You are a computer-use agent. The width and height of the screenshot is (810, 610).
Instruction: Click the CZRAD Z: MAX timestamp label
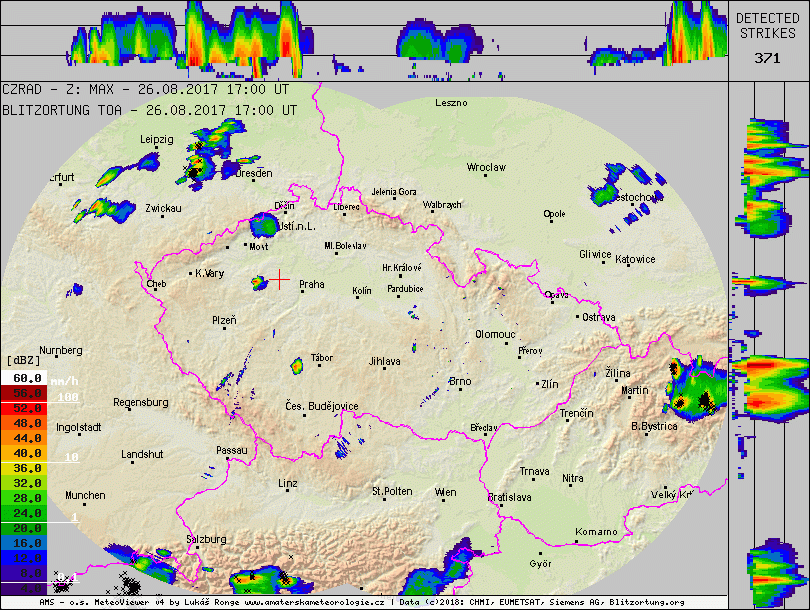click(x=149, y=88)
